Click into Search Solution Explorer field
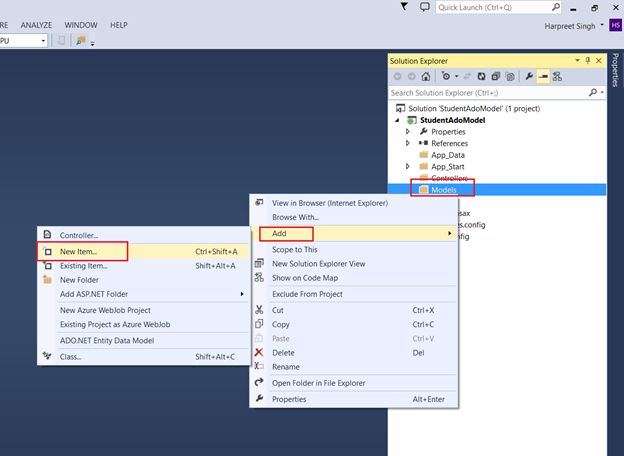The image size is (624, 456). pyautogui.click(x=488, y=93)
